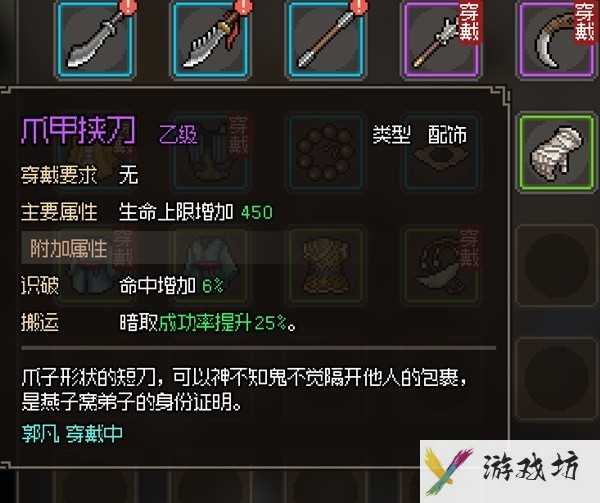Select the equipped sickle weapon slot
600x503 pixels.
click(557, 40)
